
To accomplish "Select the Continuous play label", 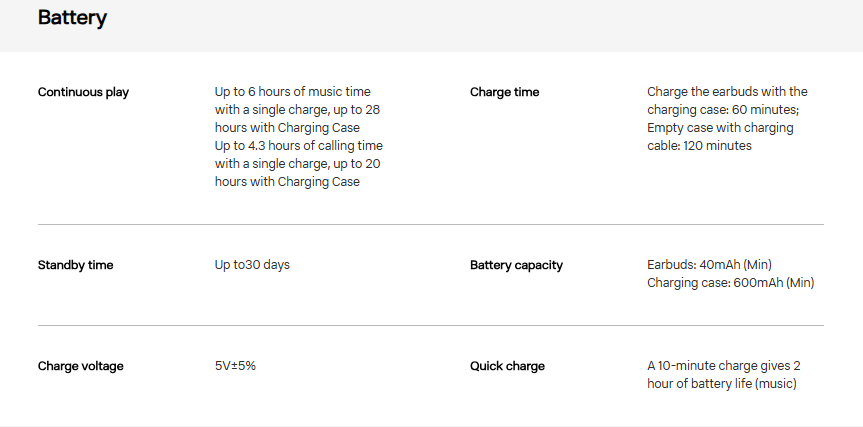I will click(83, 92).
